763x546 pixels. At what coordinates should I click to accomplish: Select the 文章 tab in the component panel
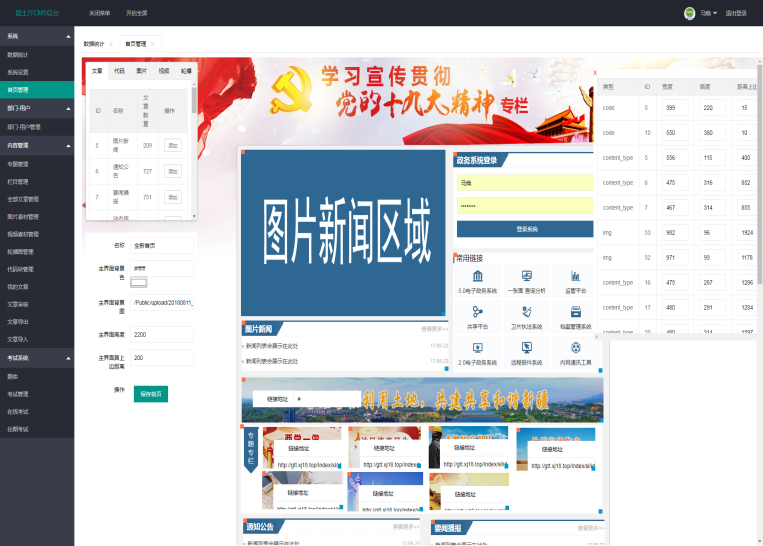tap(97, 71)
